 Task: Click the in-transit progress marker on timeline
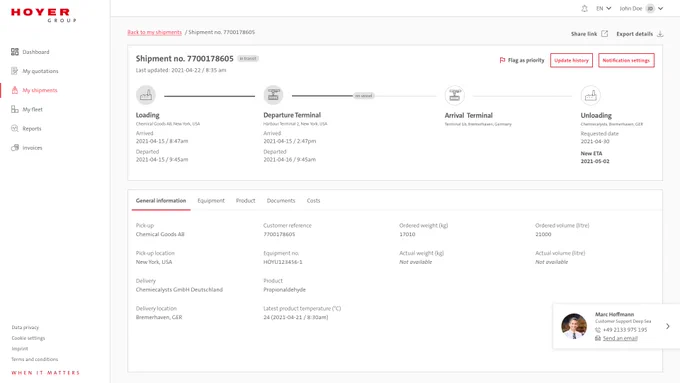pyautogui.click(x=363, y=95)
